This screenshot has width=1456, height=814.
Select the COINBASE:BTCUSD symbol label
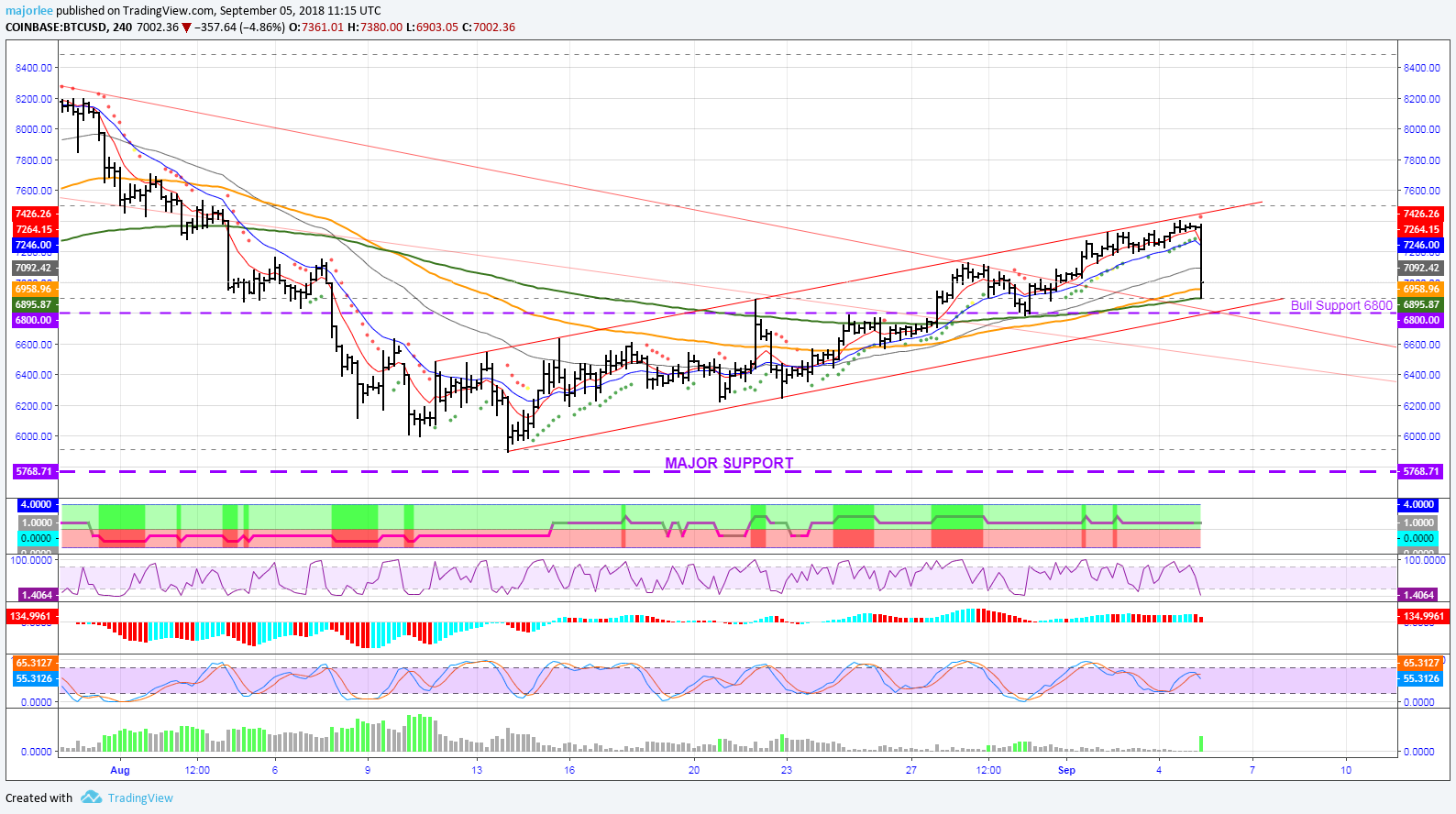click(56, 27)
